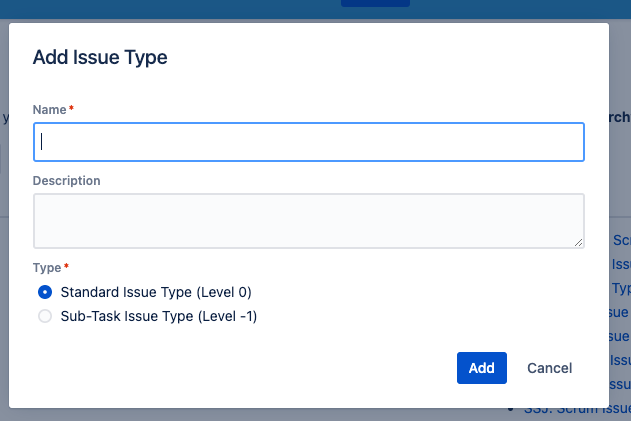Image resolution: width=631 pixels, height=421 pixels.
Task: Click the "Standard Issue Type (Level 0)" label text
Action: [156, 292]
